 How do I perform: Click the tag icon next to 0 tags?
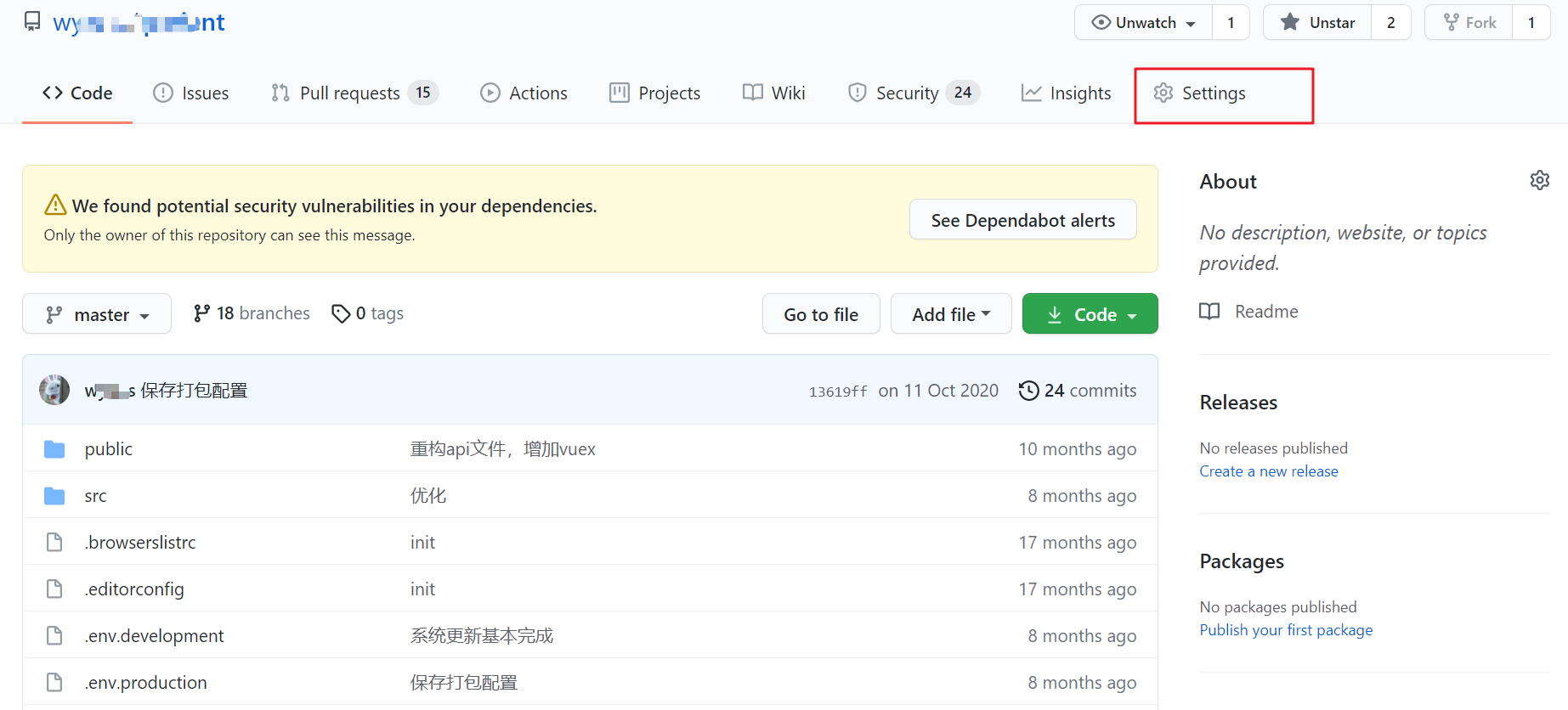[x=341, y=313]
